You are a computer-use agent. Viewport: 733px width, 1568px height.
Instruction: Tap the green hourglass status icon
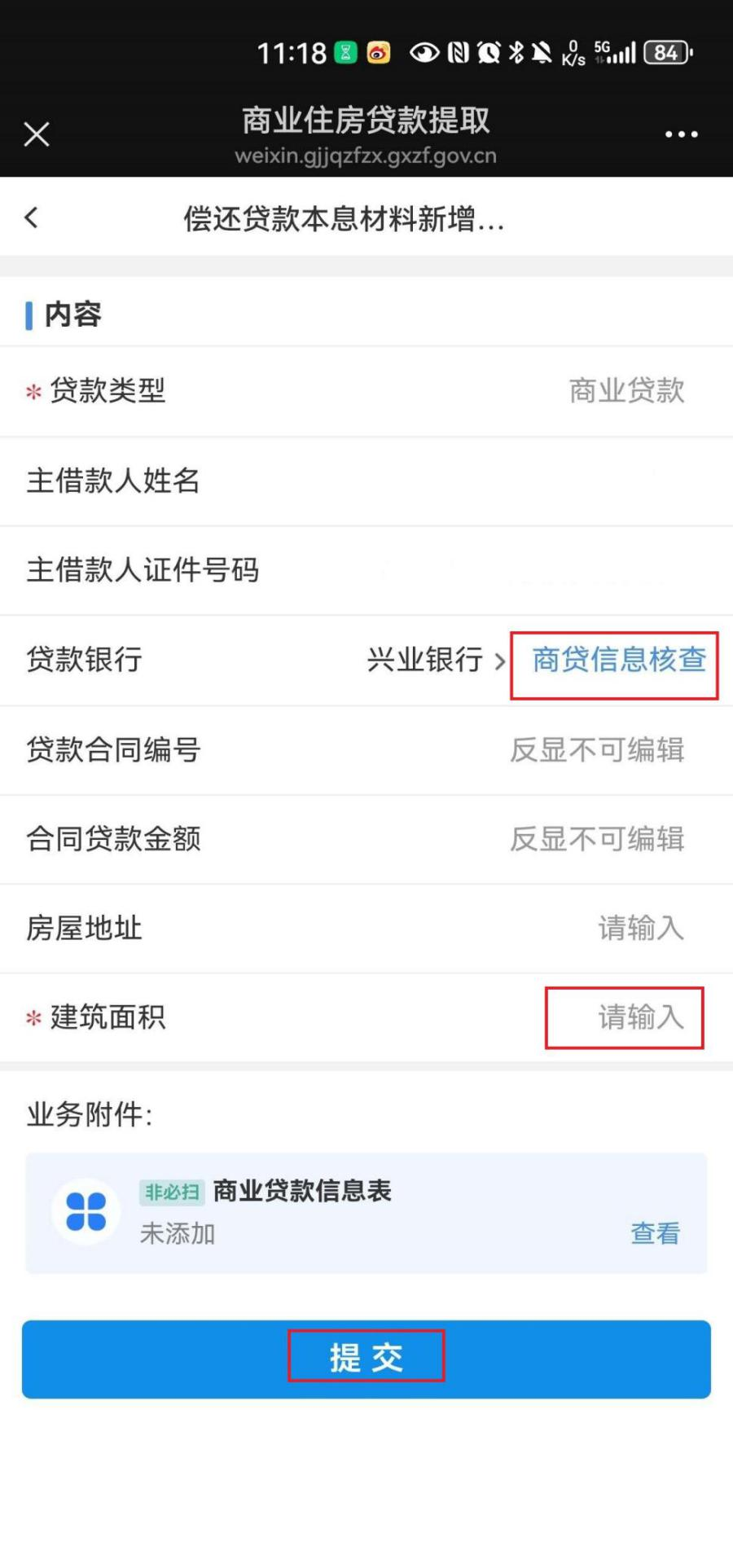coord(346,53)
